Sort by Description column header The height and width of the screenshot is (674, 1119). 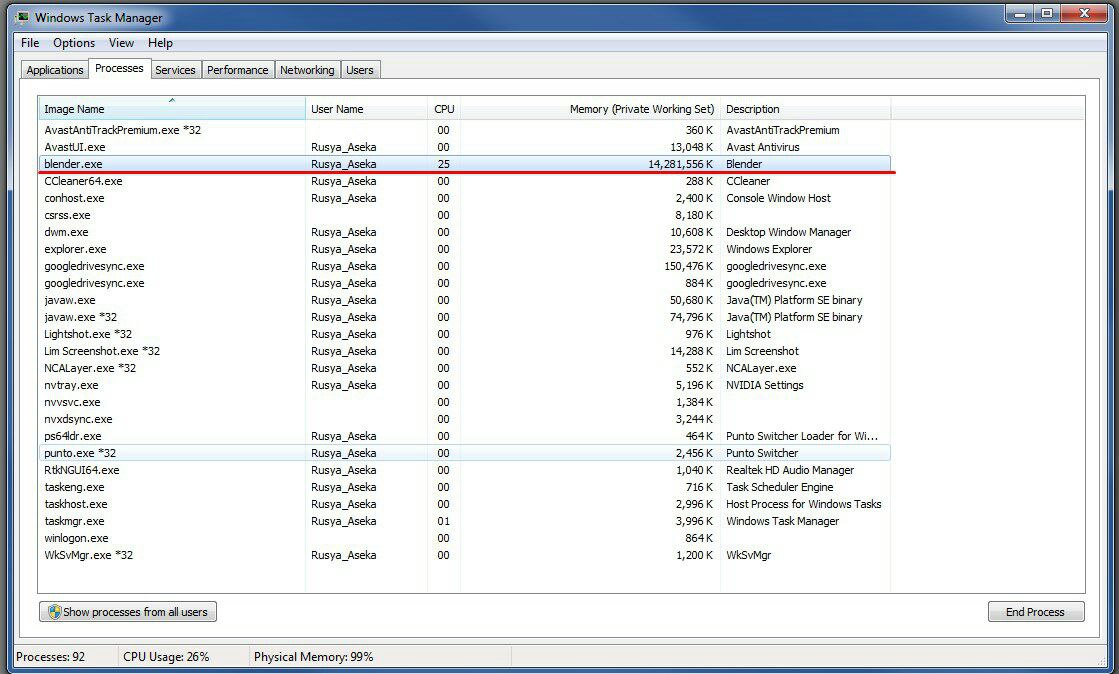(805, 109)
